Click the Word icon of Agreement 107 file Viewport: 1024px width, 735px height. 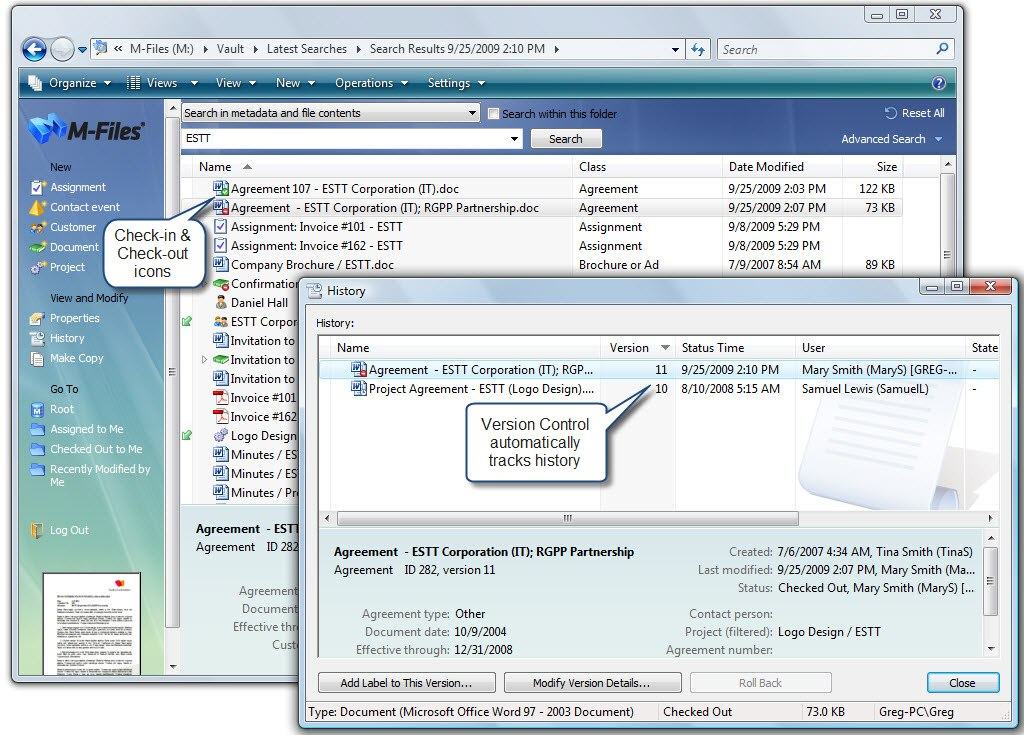[x=221, y=188]
